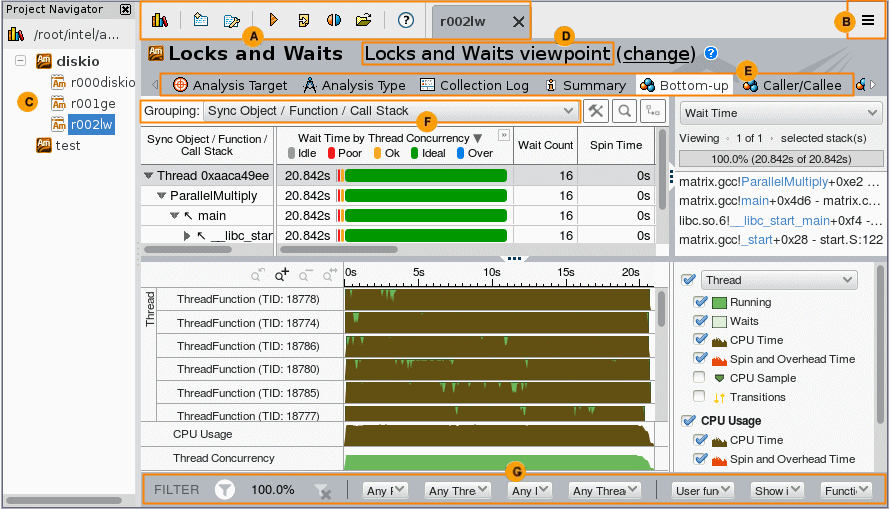Open the VTune welcome chart icon in toolbar
The width and height of the screenshot is (890, 509).
coord(159,20)
